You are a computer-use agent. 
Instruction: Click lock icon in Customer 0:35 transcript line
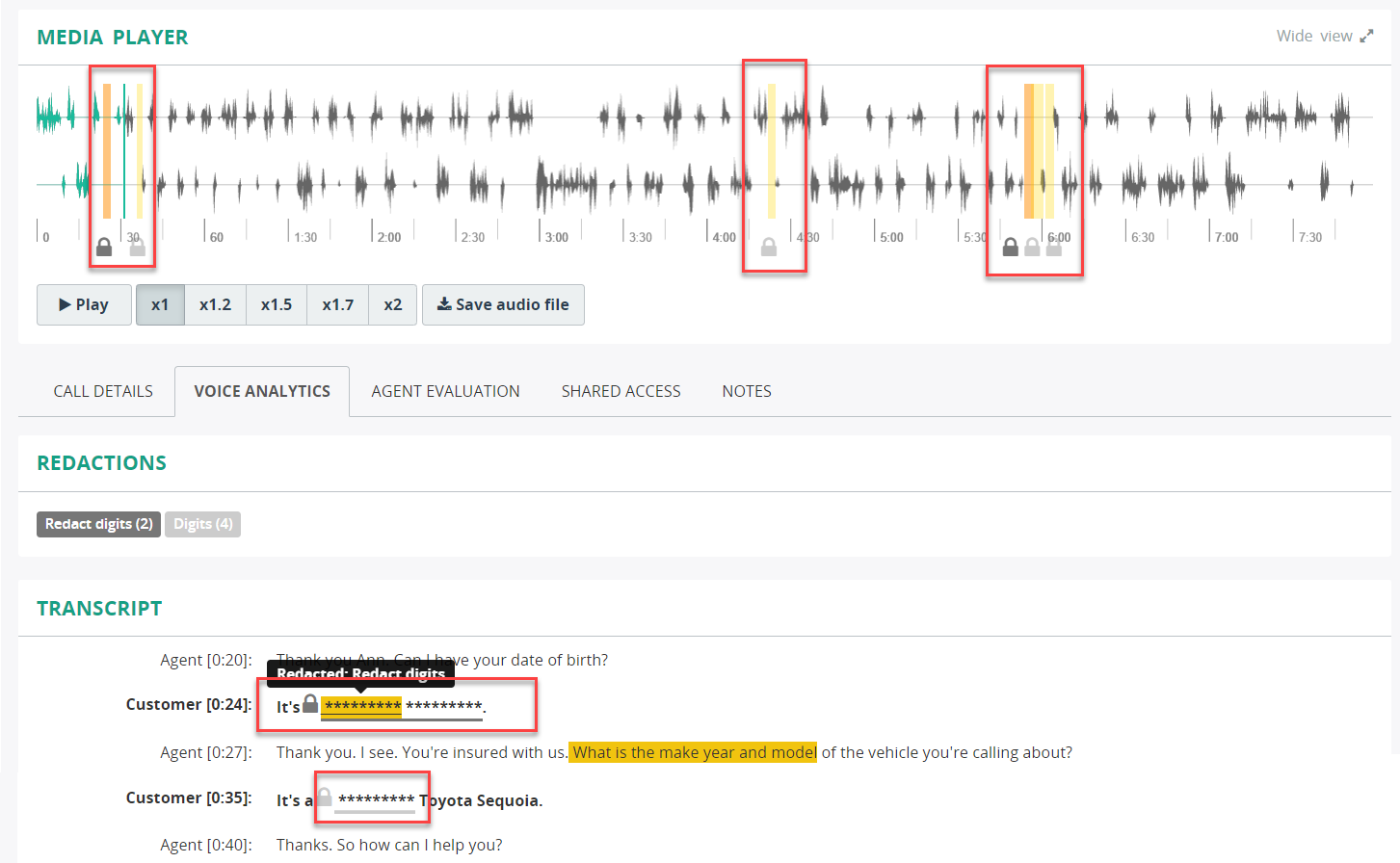(325, 798)
